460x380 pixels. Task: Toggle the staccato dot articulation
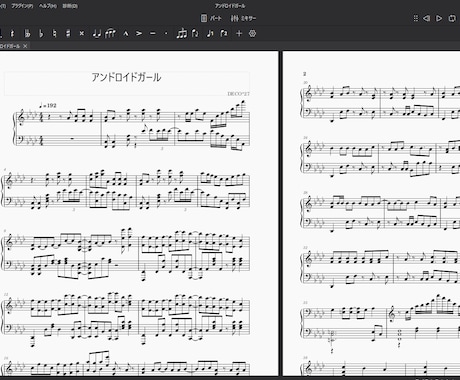[166, 33]
